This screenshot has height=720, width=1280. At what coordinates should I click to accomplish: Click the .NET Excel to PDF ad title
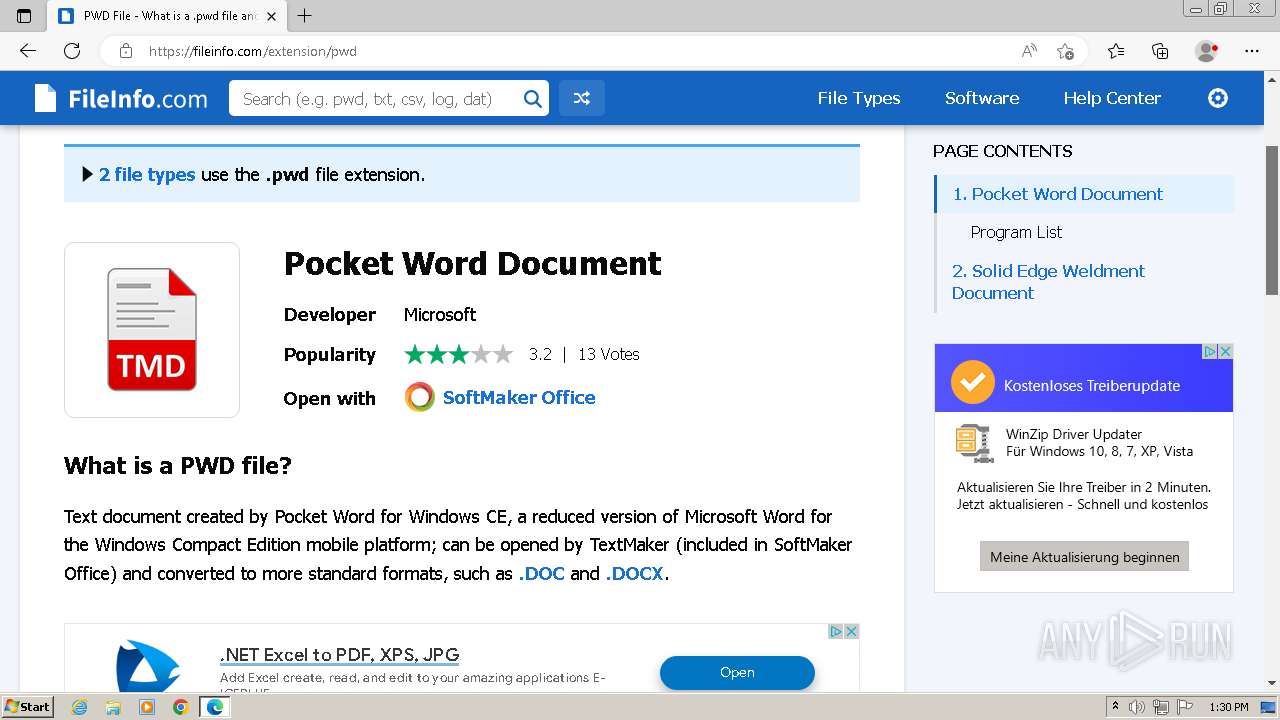(339, 655)
